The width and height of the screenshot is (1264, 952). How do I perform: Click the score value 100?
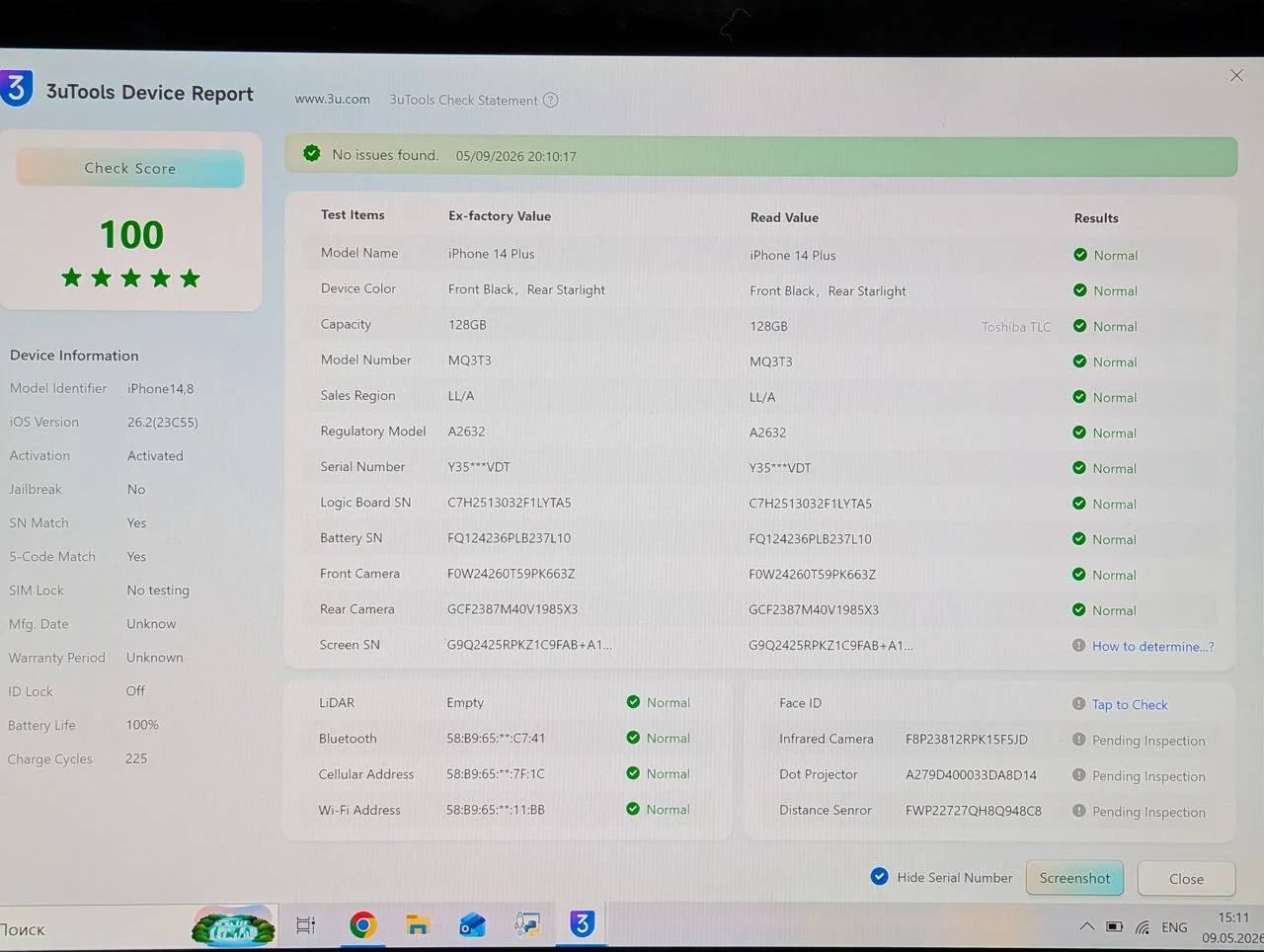click(x=131, y=235)
